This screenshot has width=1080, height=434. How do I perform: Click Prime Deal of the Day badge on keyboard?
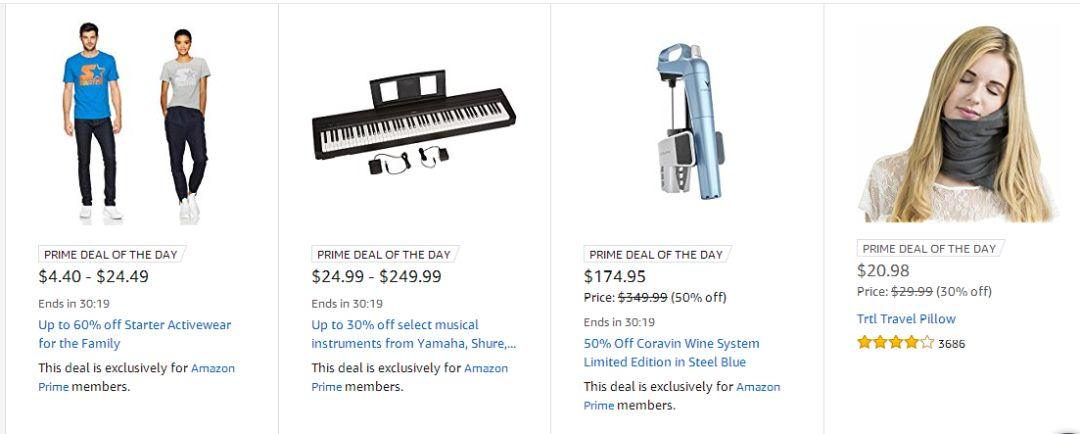click(x=384, y=254)
